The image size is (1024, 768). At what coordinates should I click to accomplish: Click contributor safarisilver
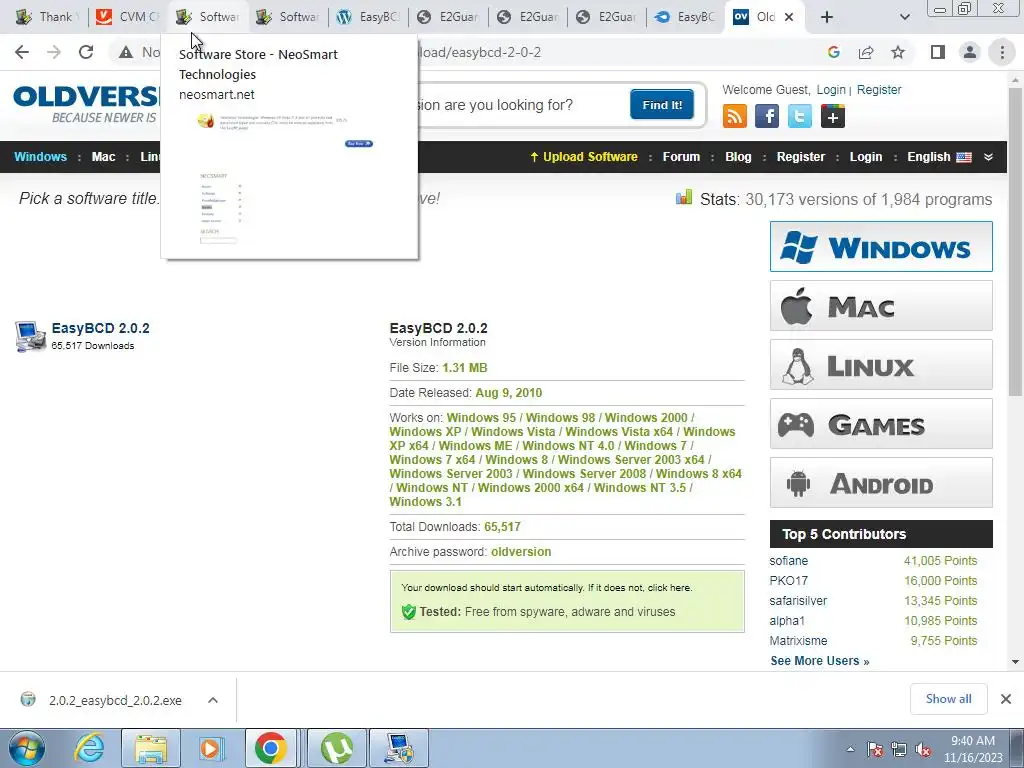[798, 601]
